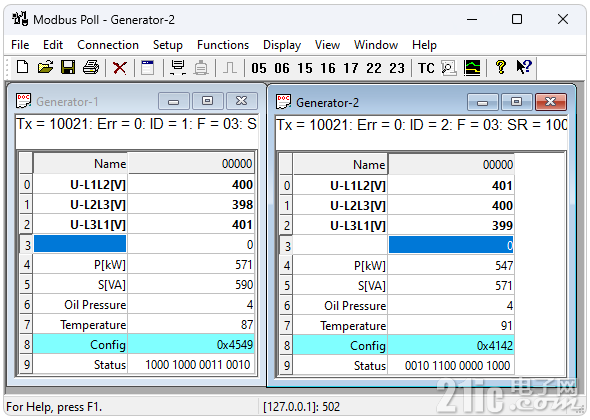Click the yellow question mark Help icon
The image size is (590, 420).
coord(500,68)
